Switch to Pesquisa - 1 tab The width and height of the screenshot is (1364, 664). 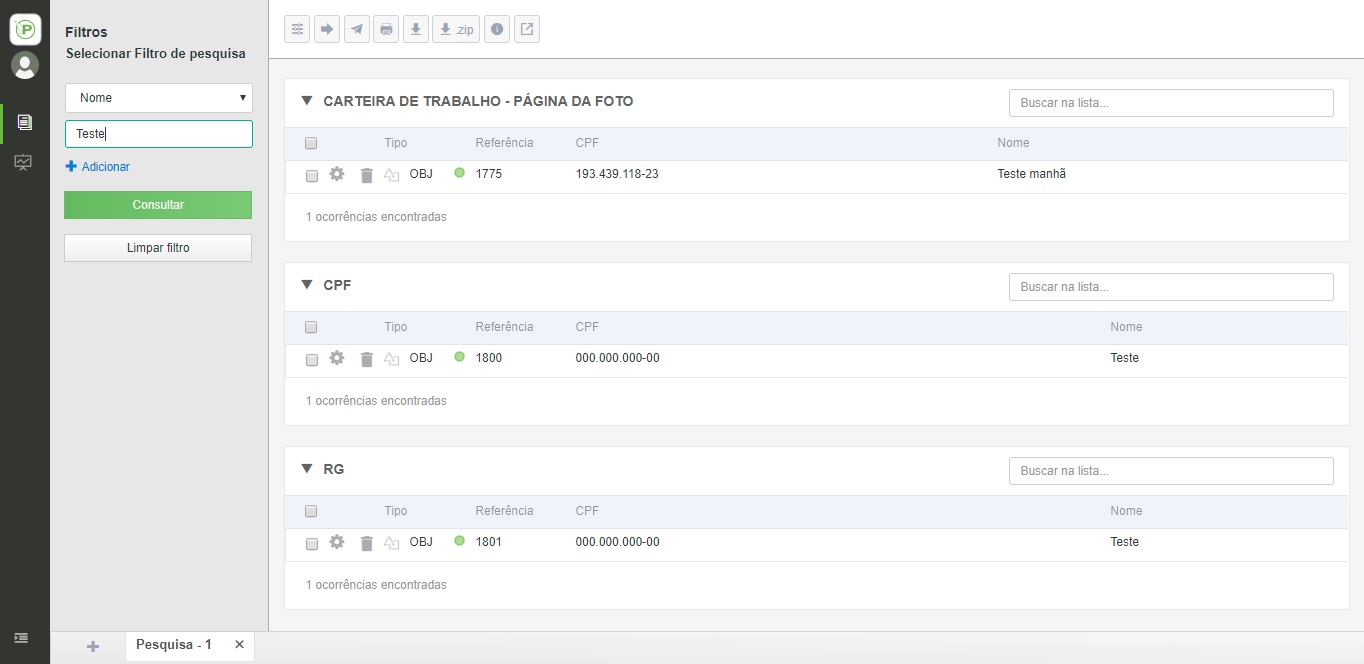pos(174,645)
